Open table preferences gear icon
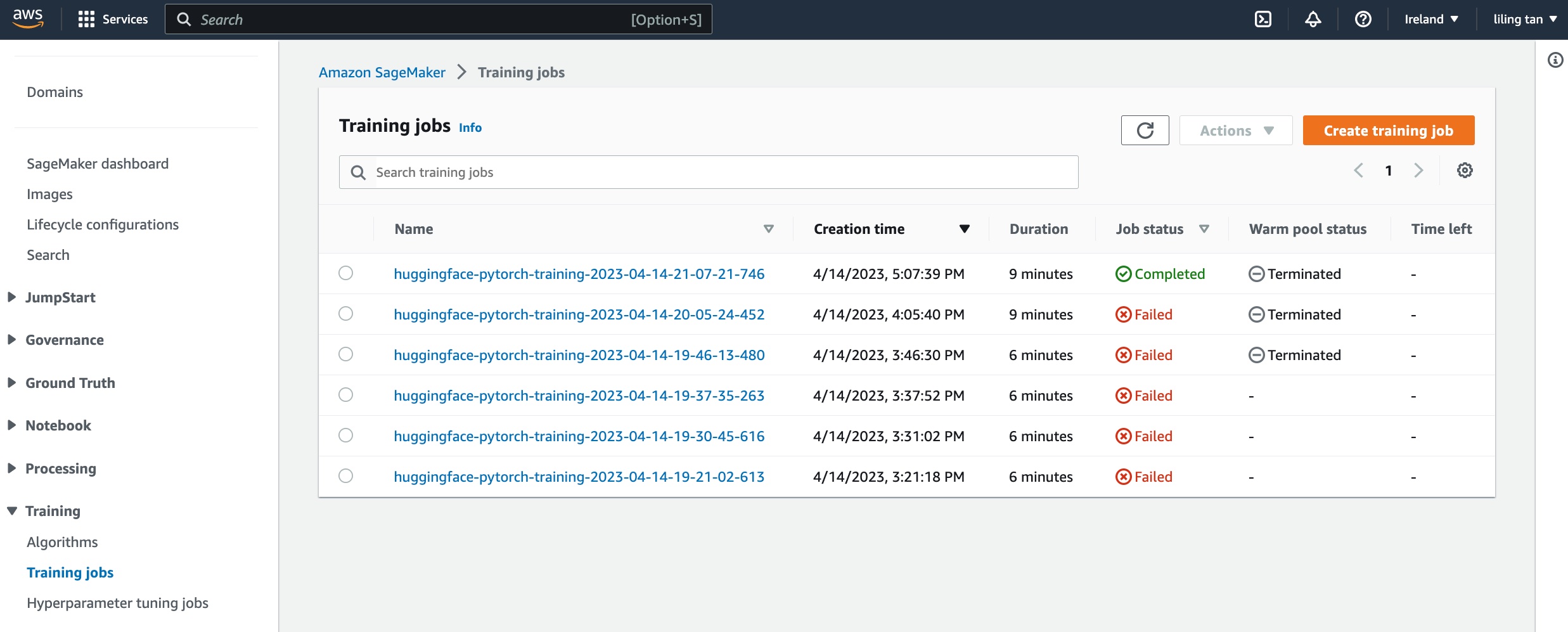The height and width of the screenshot is (632, 1568). coord(1464,171)
